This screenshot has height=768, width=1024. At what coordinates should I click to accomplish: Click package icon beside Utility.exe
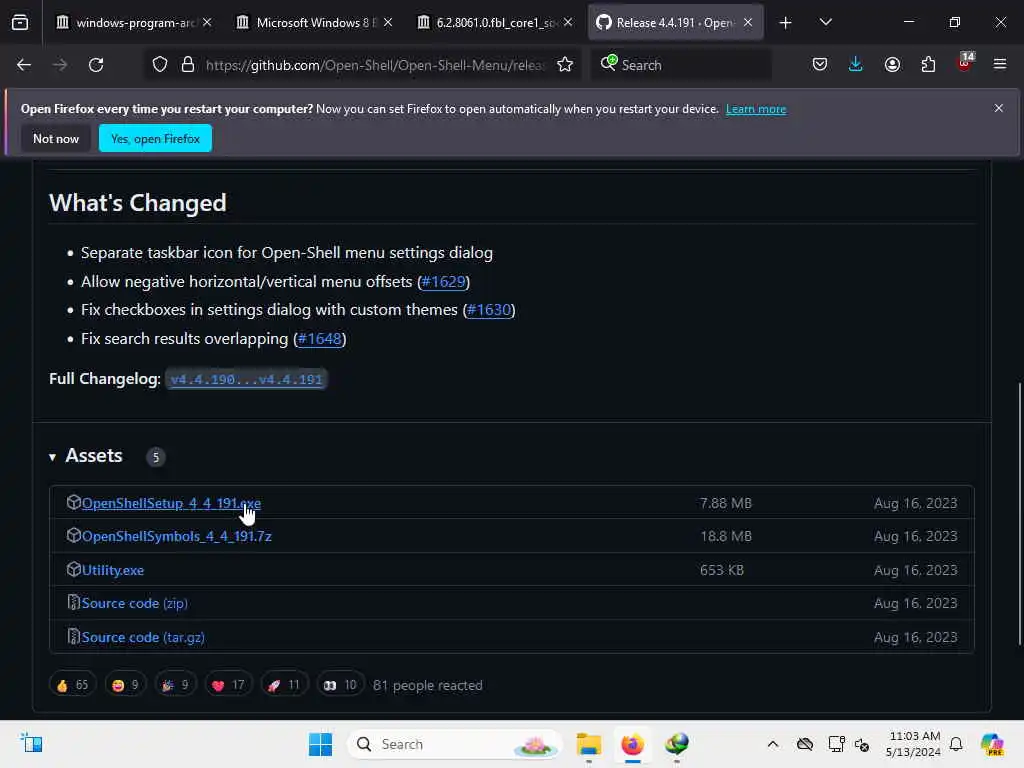[x=74, y=569]
